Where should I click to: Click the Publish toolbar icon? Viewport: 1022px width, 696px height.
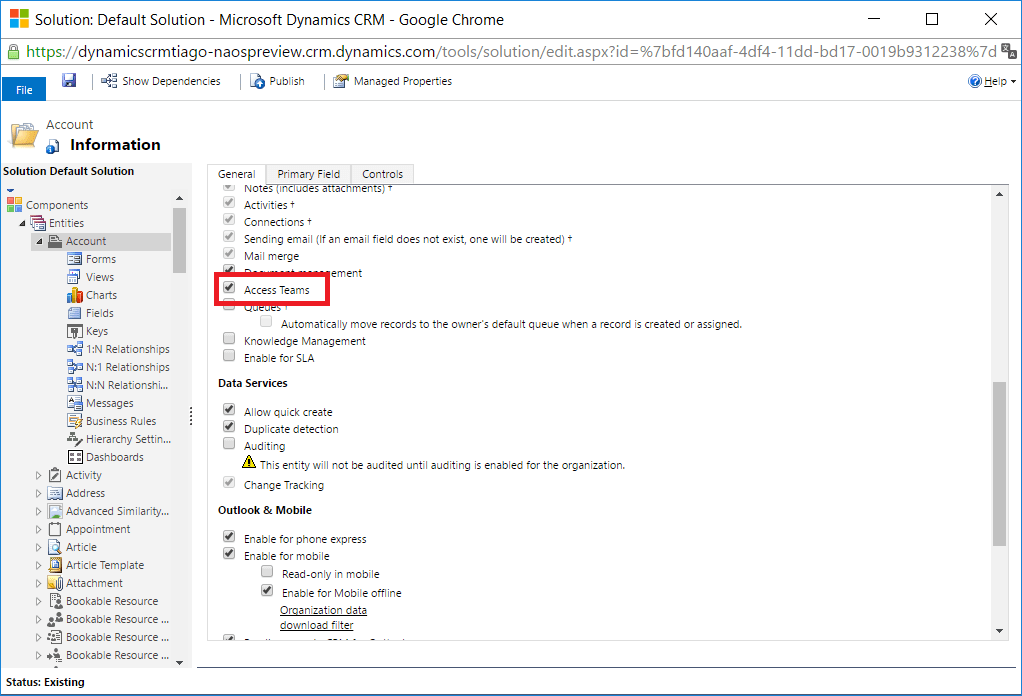tap(257, 81)
